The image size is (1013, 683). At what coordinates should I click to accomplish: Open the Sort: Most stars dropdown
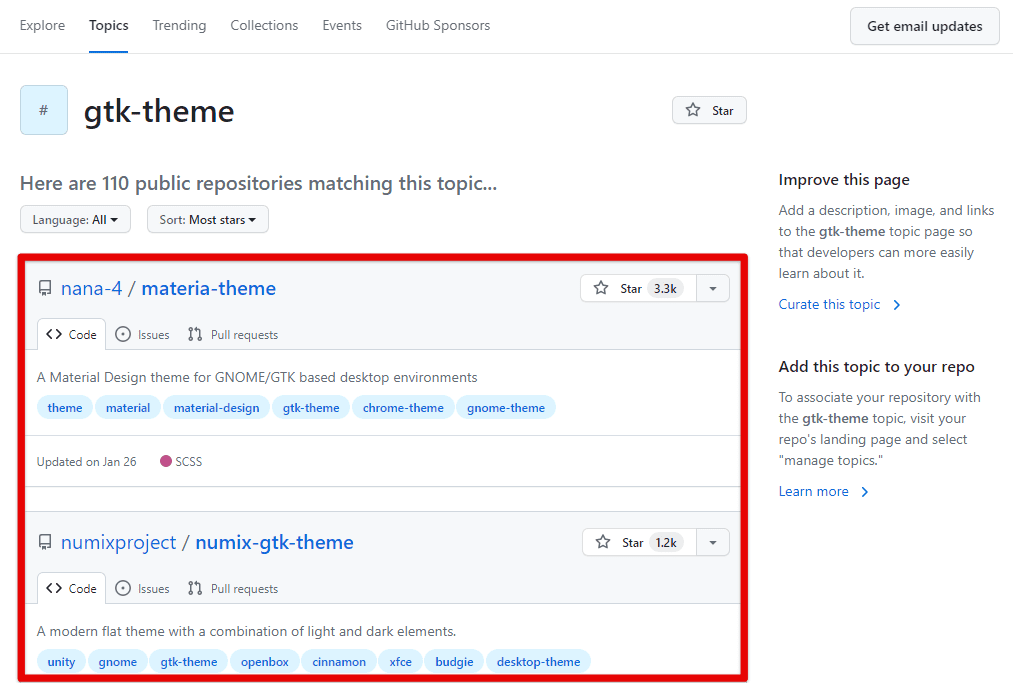207,220
